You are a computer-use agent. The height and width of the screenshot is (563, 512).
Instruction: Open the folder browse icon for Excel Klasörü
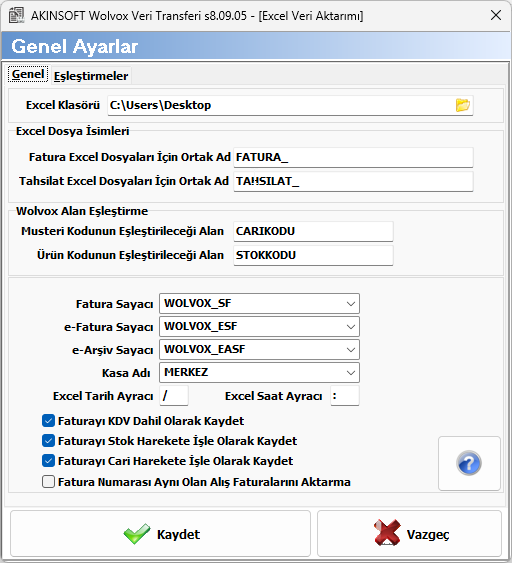(462, 105)
